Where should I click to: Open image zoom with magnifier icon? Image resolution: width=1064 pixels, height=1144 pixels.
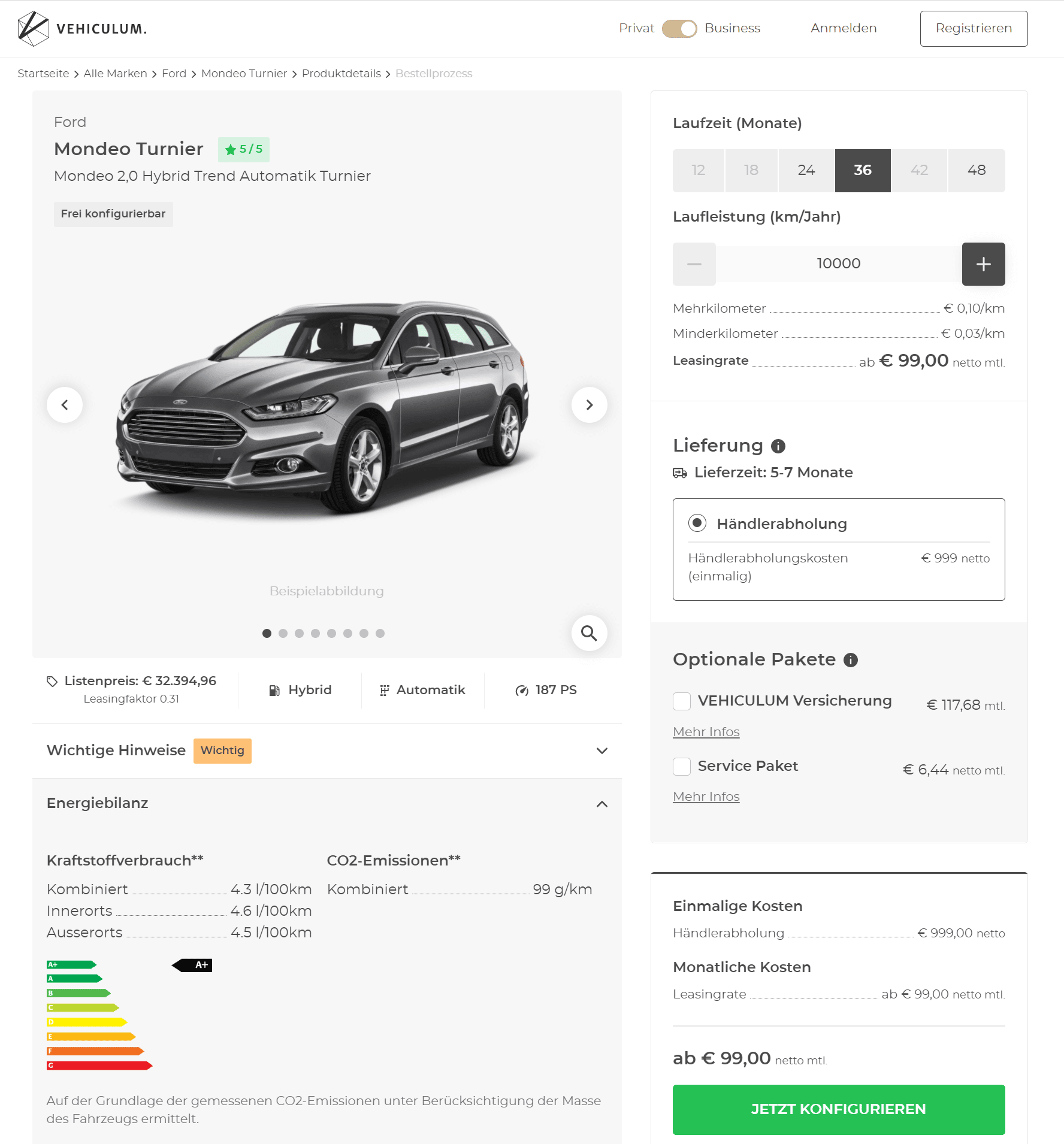pos(590,633)
